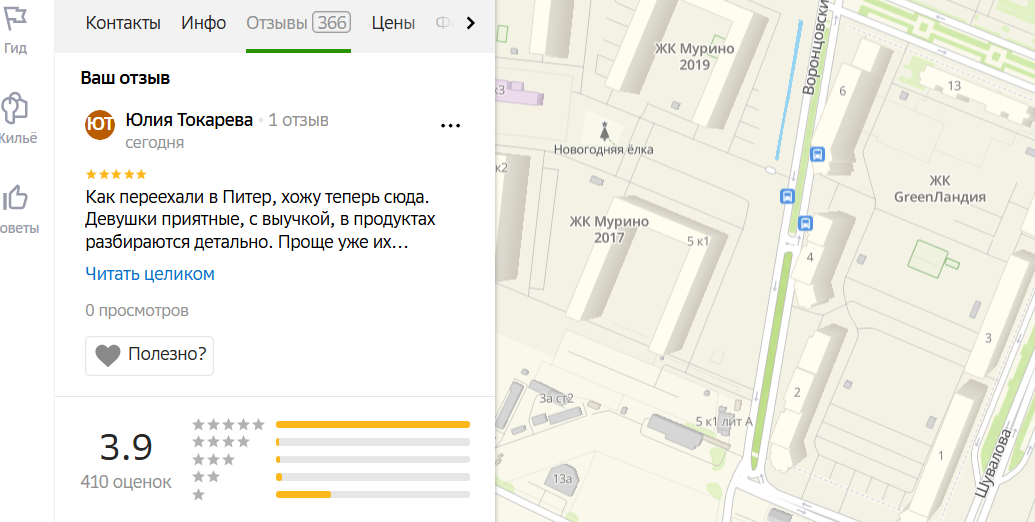Click the ЮТ user avatar
1035x522 pixels.
(100, 124)
